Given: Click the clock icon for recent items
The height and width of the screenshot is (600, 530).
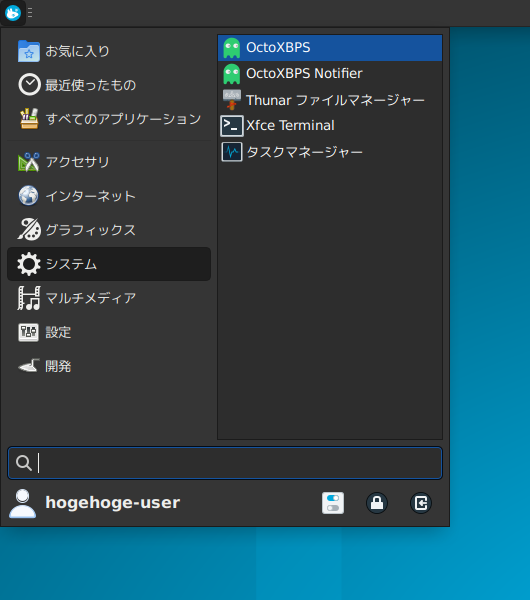Looking at the screenshot, I should (x=29, y=85).
